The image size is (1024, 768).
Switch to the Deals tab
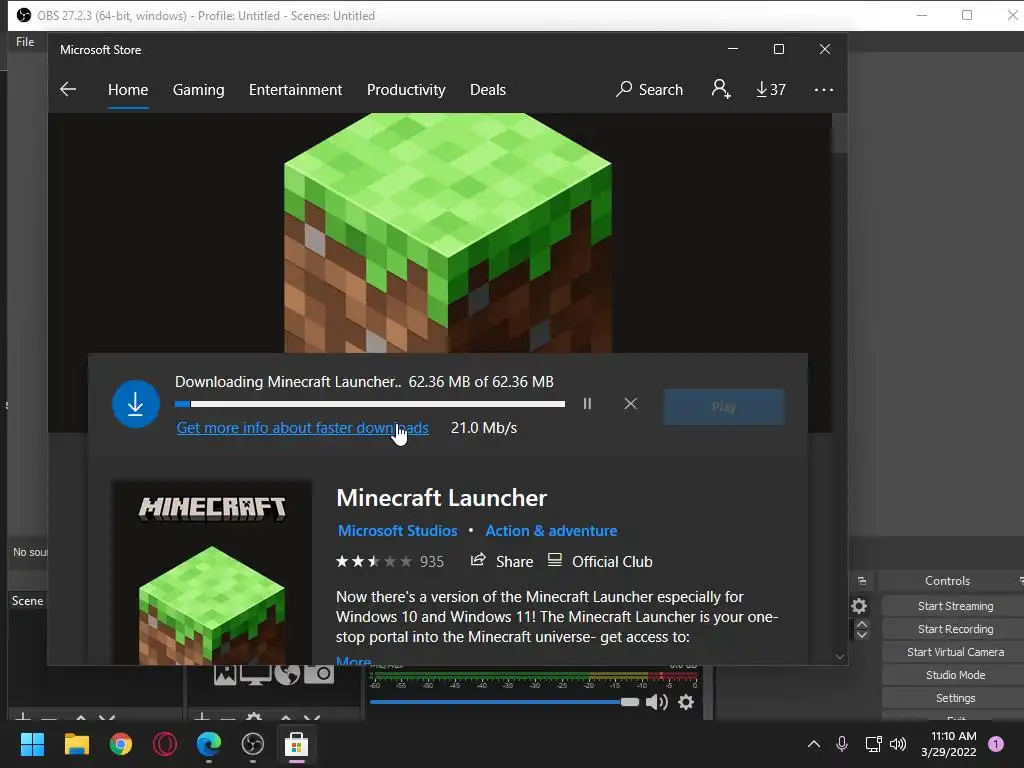click(x=488, y=89)
